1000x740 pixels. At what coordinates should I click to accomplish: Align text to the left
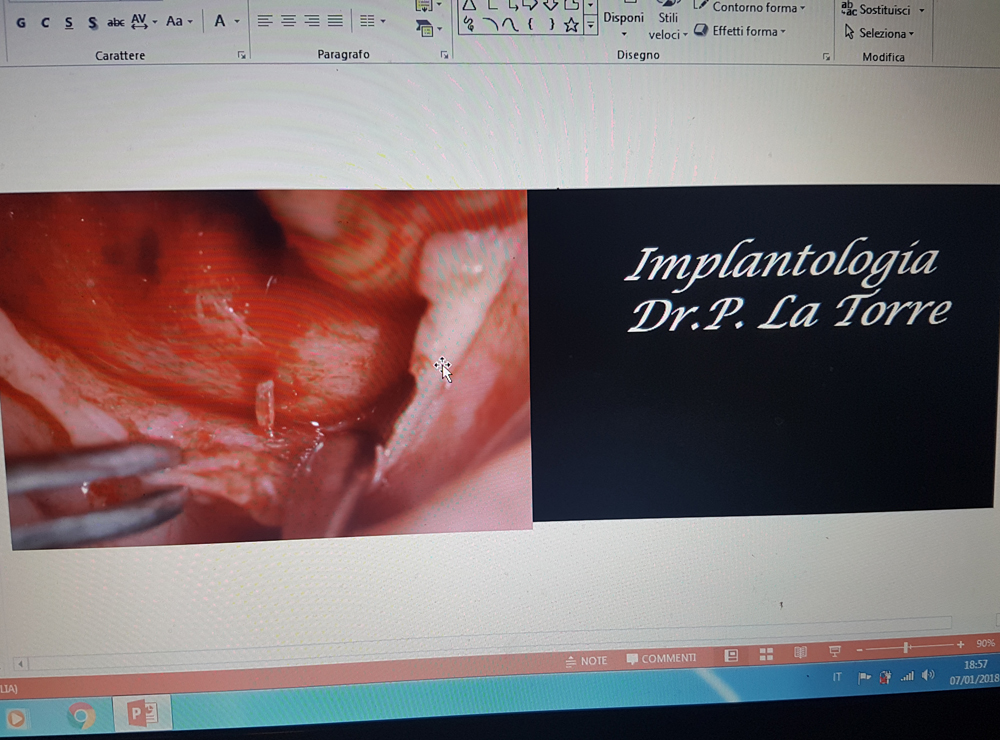click(265, 21)
